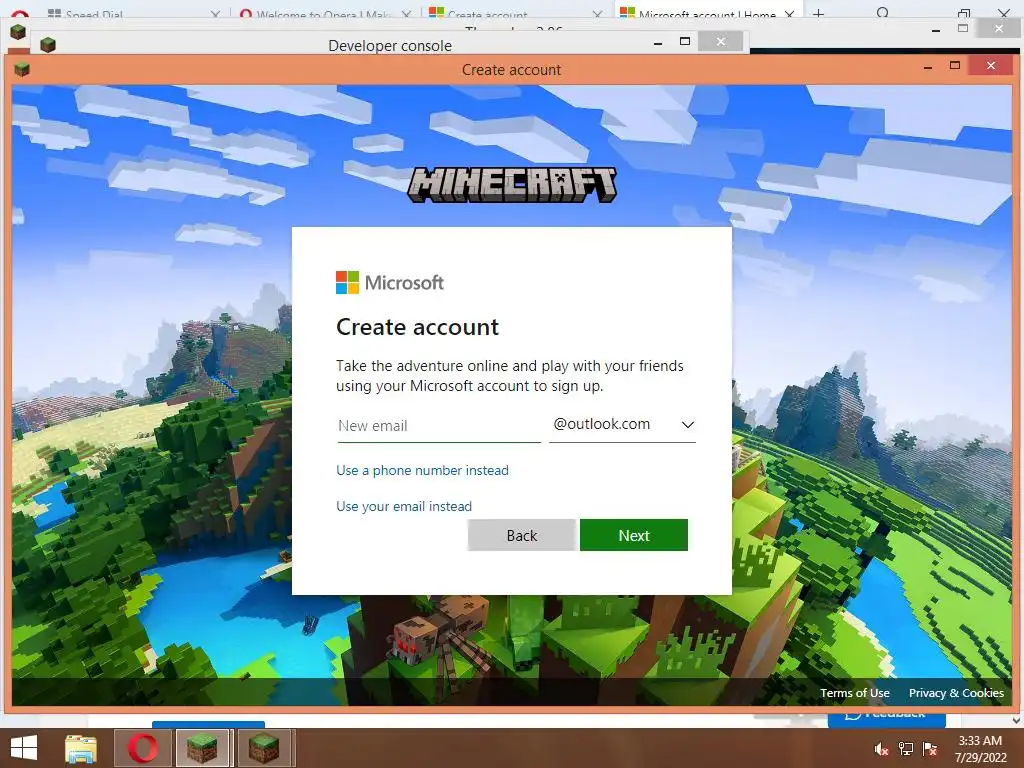Viewport: 1024px width, 768px height.
Task: Click the taskbar clock showing 3:33 AM
Action: tap(980, 748)
